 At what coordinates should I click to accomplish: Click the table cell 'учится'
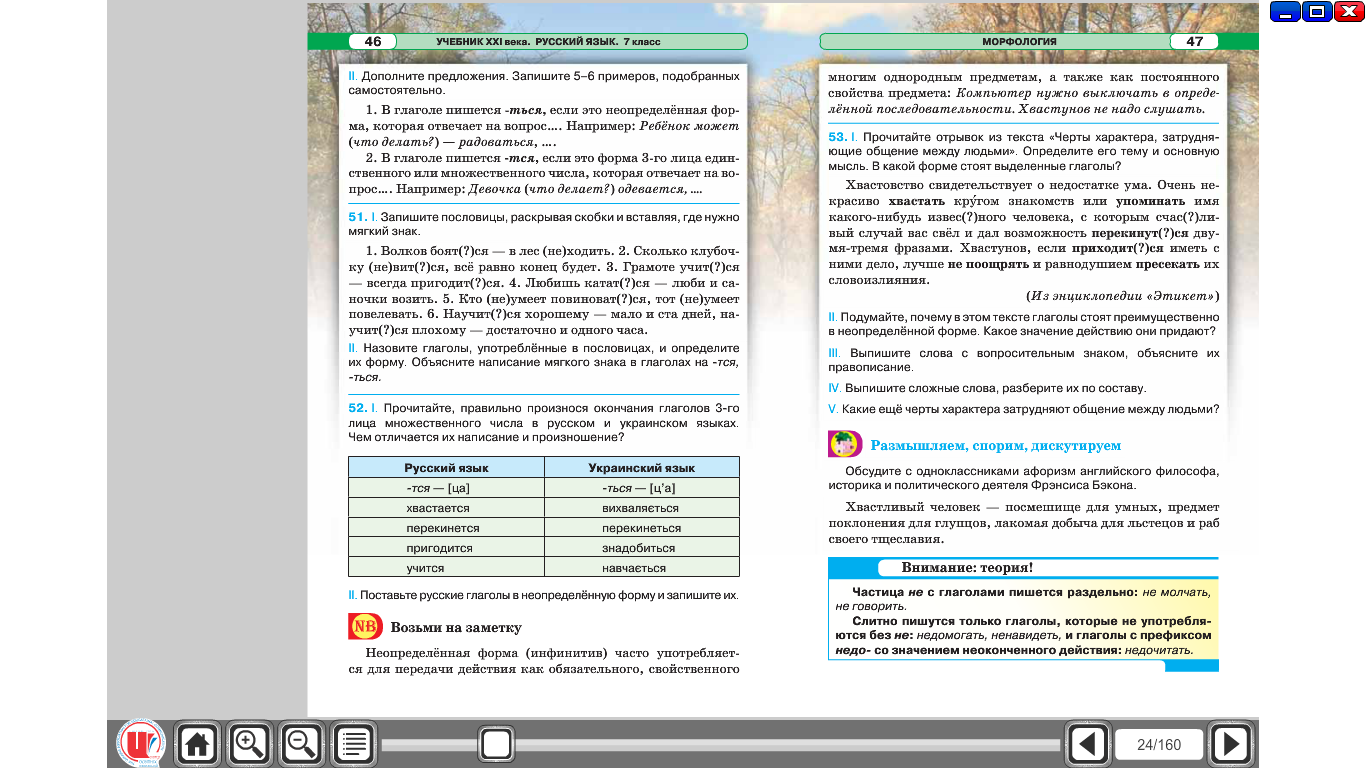446,568
